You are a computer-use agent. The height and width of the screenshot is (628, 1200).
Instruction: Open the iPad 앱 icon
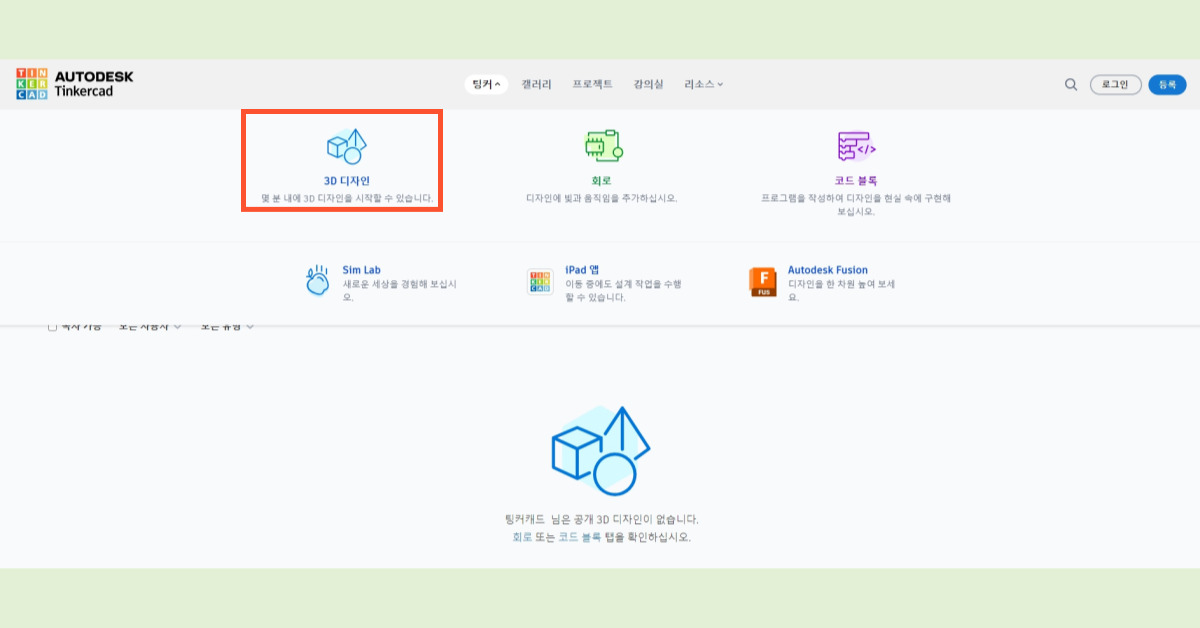(x=540, y=282)
